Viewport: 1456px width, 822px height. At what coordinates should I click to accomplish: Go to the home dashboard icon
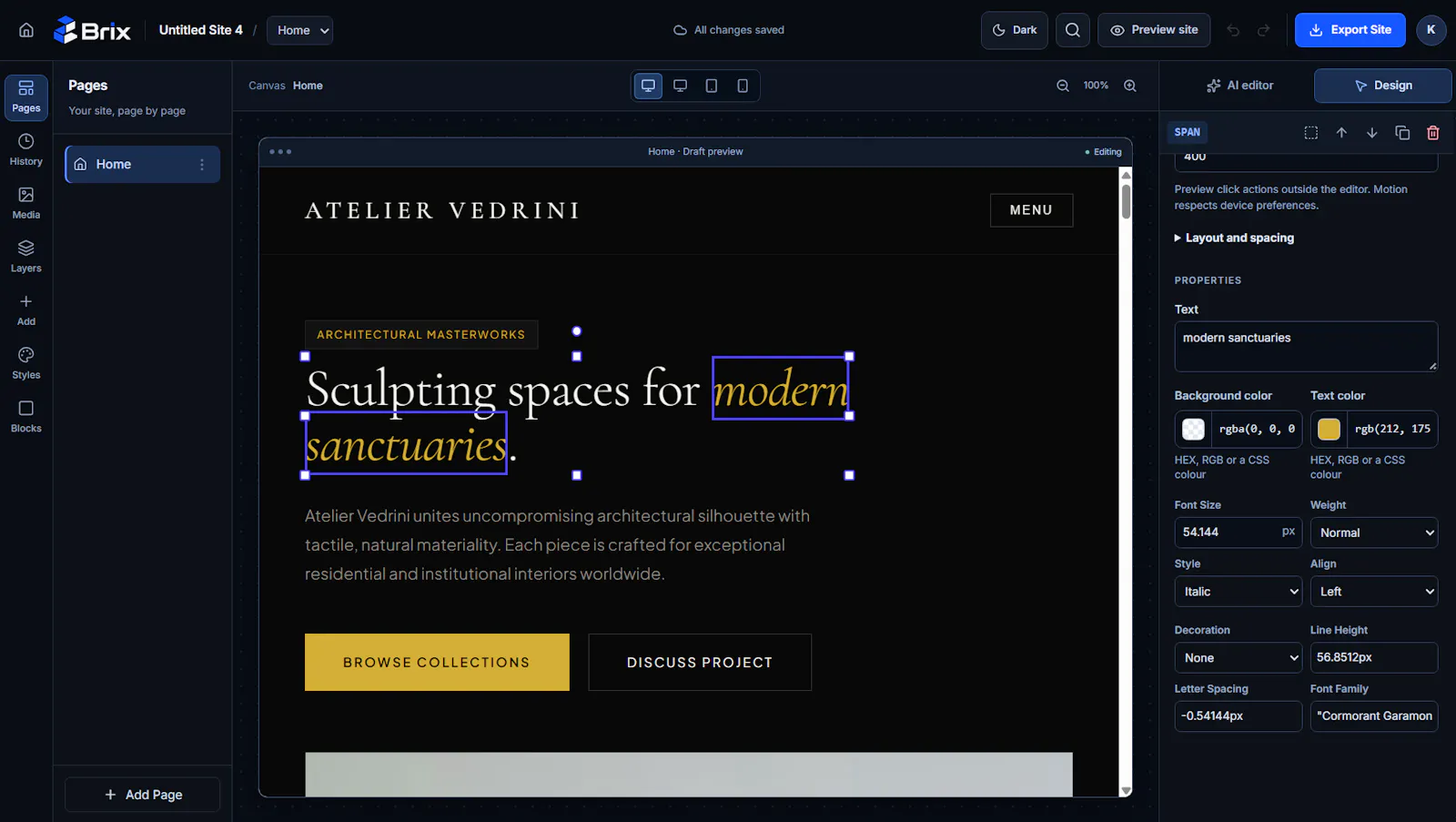[26, 30]
